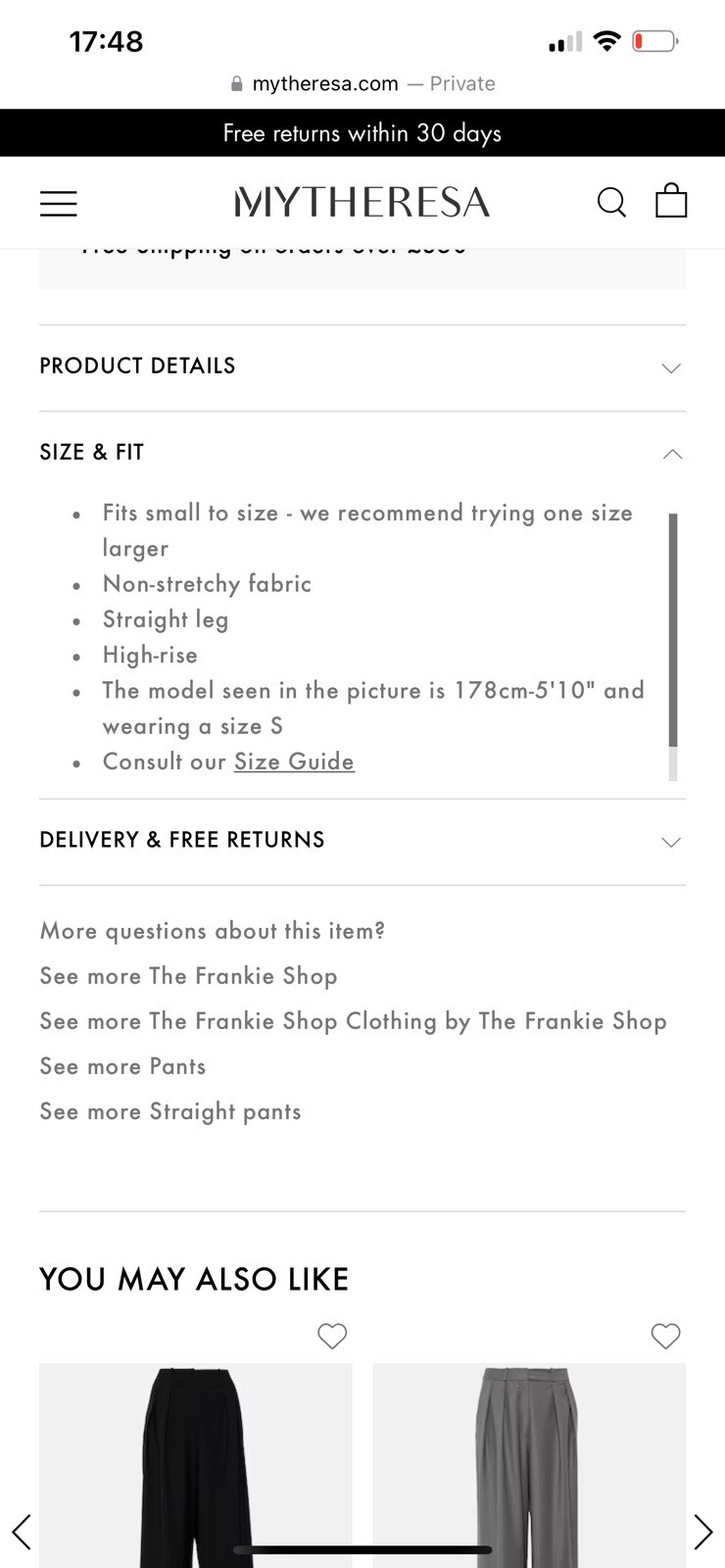Add the grey pants to wishlist via heart
This screenshot has width=725, height=1568.
(665, 1336)
